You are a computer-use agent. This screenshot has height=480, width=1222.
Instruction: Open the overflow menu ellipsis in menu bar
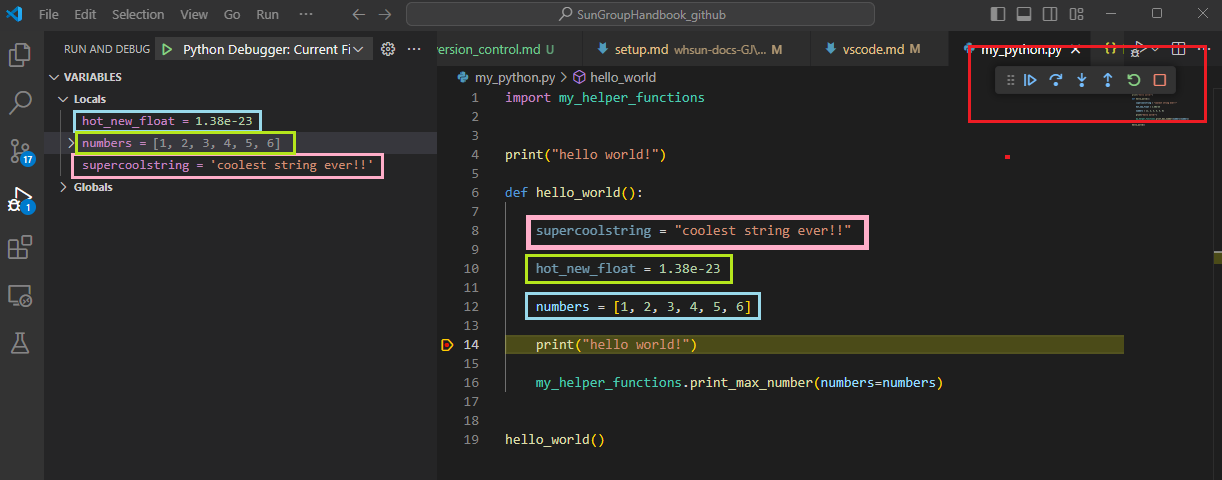pos(306,15)
